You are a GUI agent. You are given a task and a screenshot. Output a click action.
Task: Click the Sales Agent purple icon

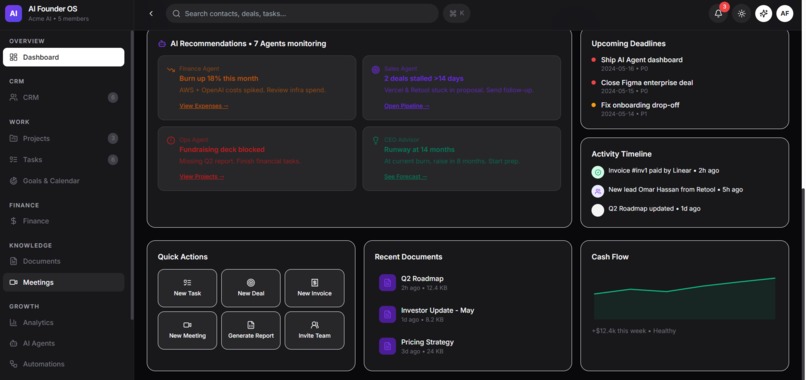pos(376,69)
